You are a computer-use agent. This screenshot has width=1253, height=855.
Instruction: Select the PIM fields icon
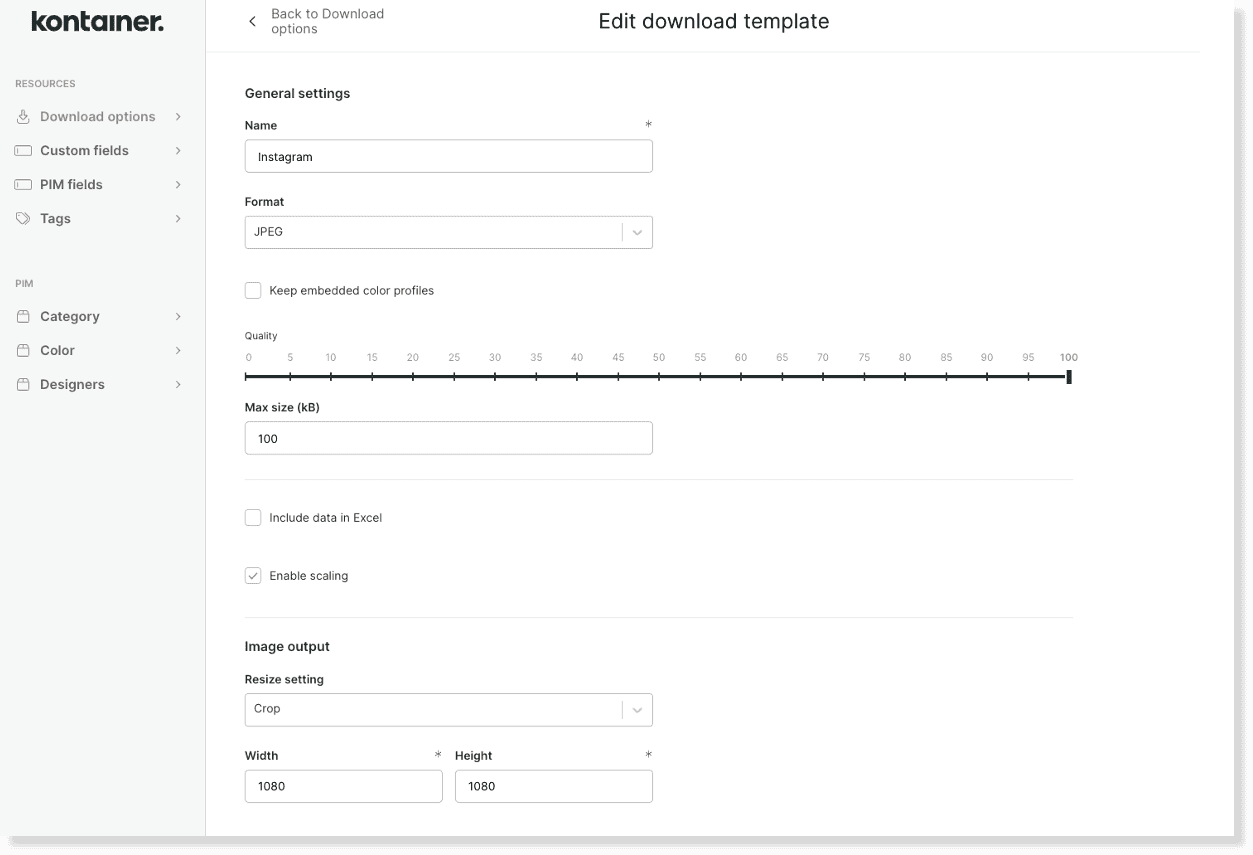pos(22,184)
